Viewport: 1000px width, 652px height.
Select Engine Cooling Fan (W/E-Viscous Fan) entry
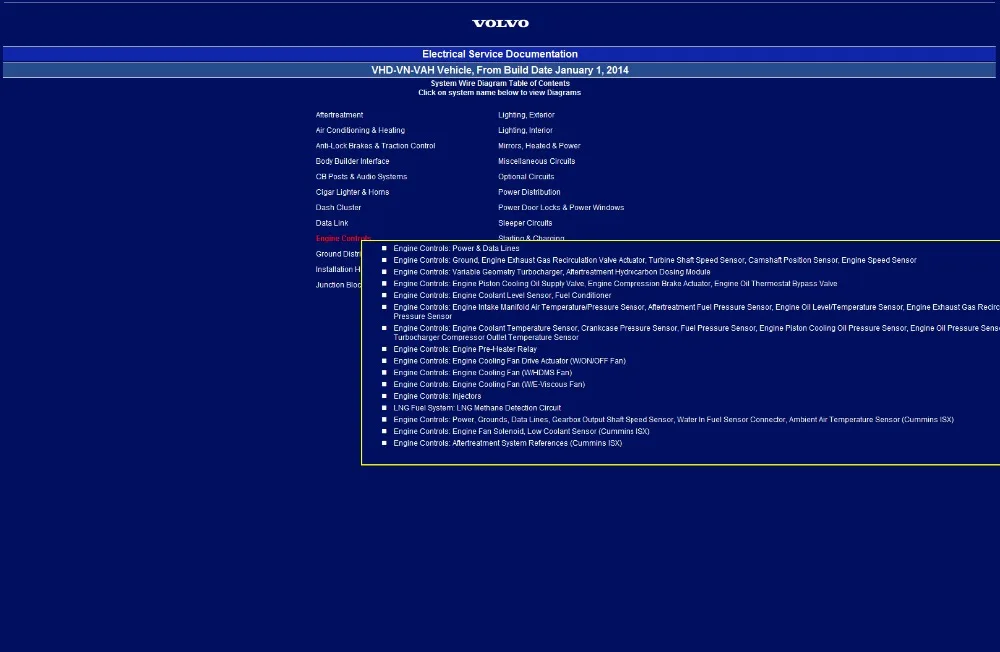click(489, 385)
